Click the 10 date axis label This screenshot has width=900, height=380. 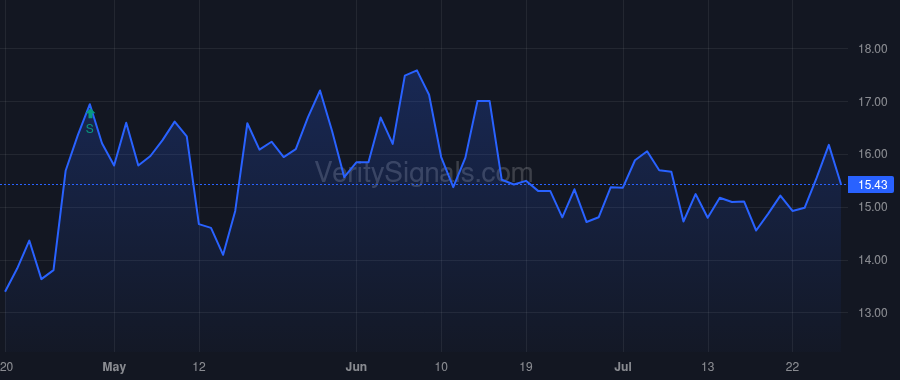441,367
